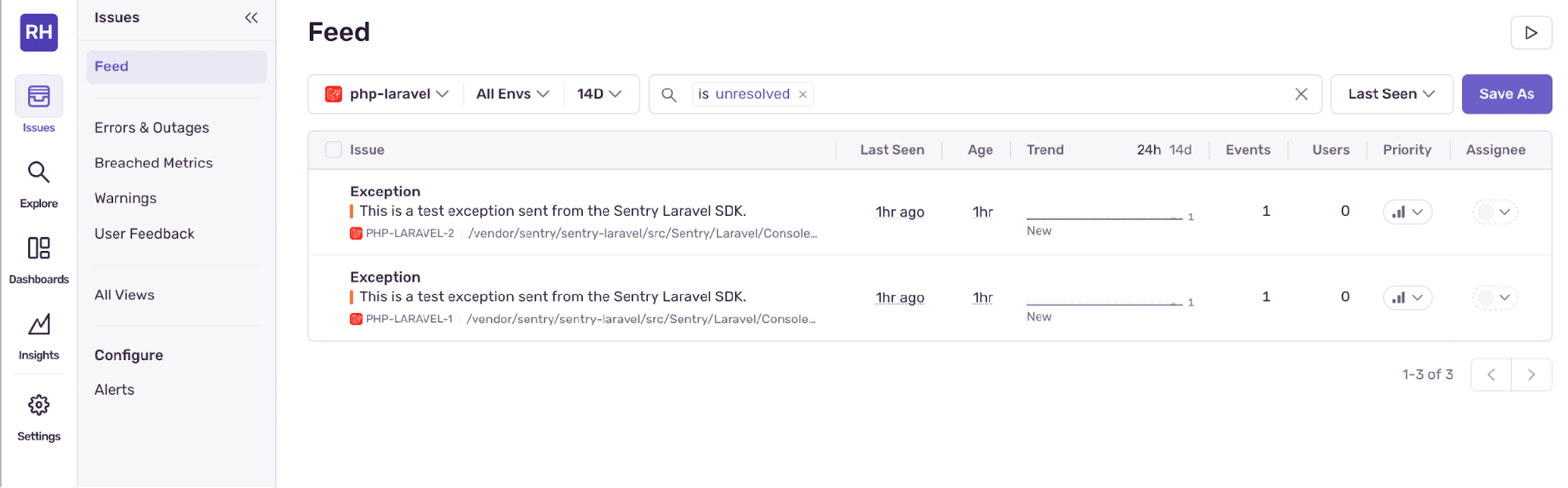Open Breached Metrics view in sidebar

tap(153, 163)
